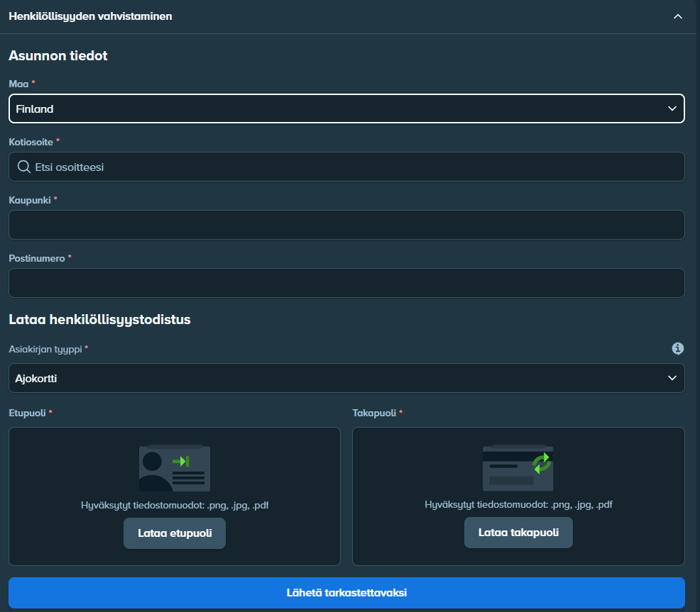This screenshot has width=700, height=612.
Task: Click the Kotiosoite field label
Action: [31, 142]
